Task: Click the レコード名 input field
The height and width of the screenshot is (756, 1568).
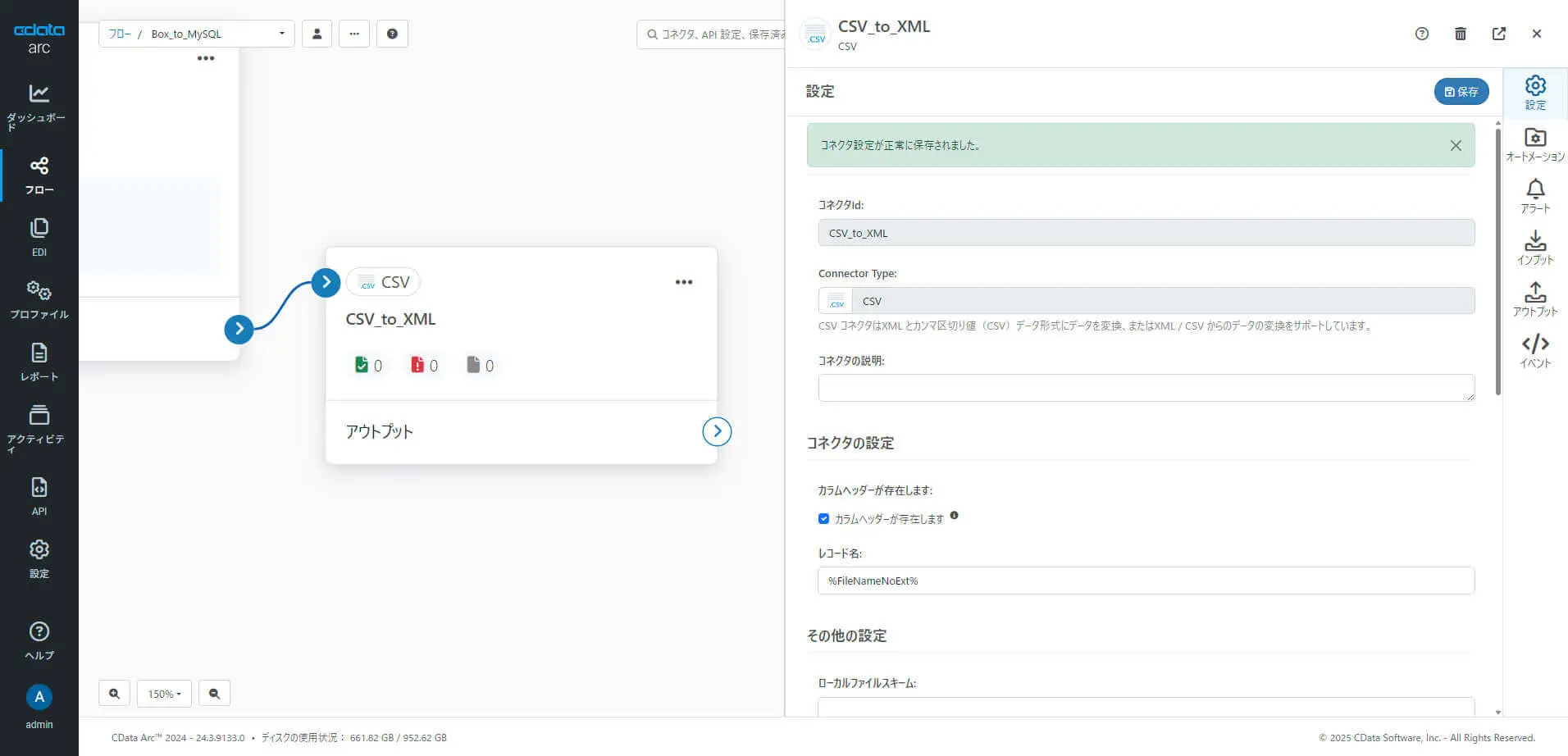Action: click(x=1146, y=581)
